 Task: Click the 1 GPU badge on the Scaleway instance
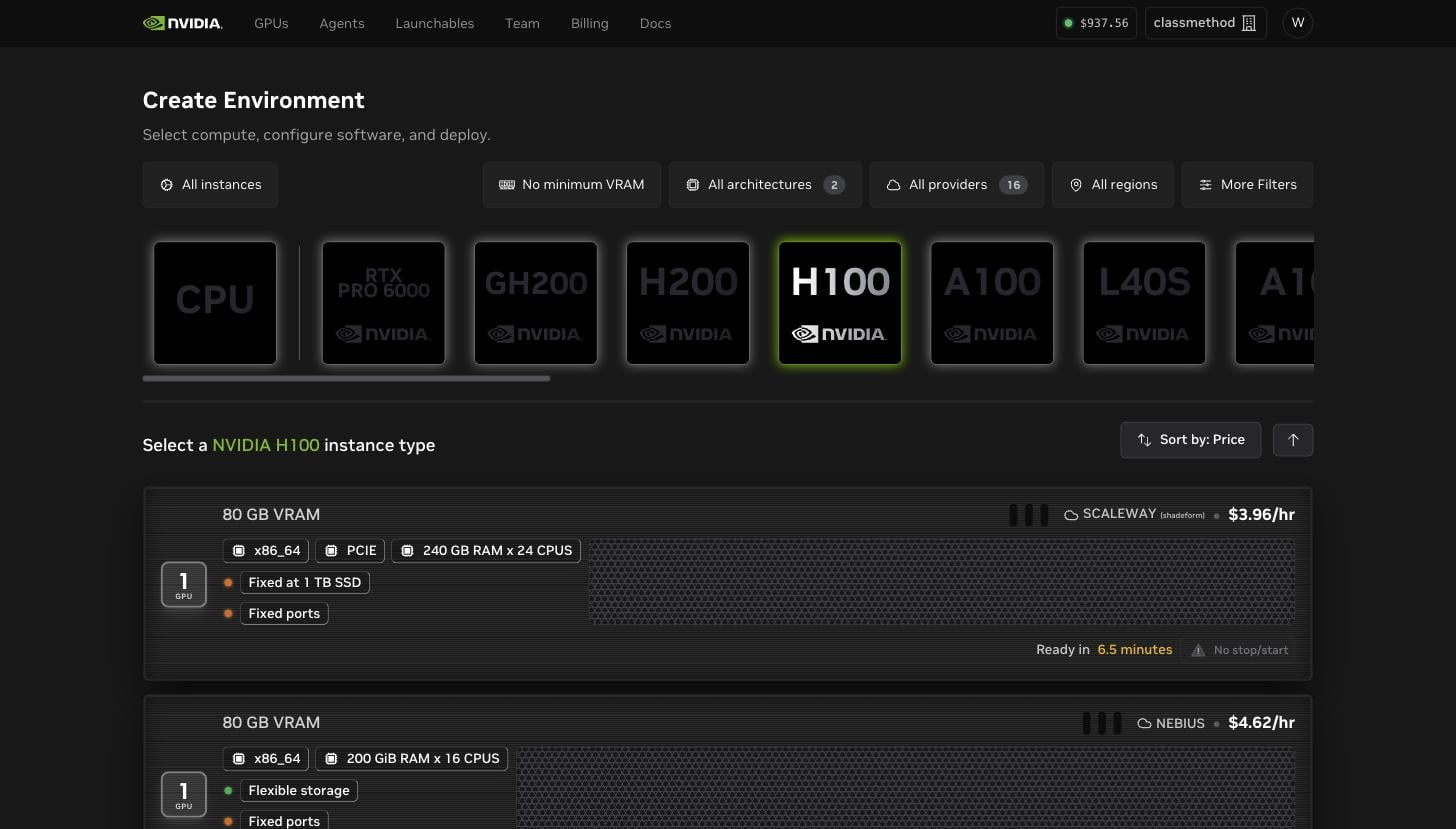(x=184, y=585)
